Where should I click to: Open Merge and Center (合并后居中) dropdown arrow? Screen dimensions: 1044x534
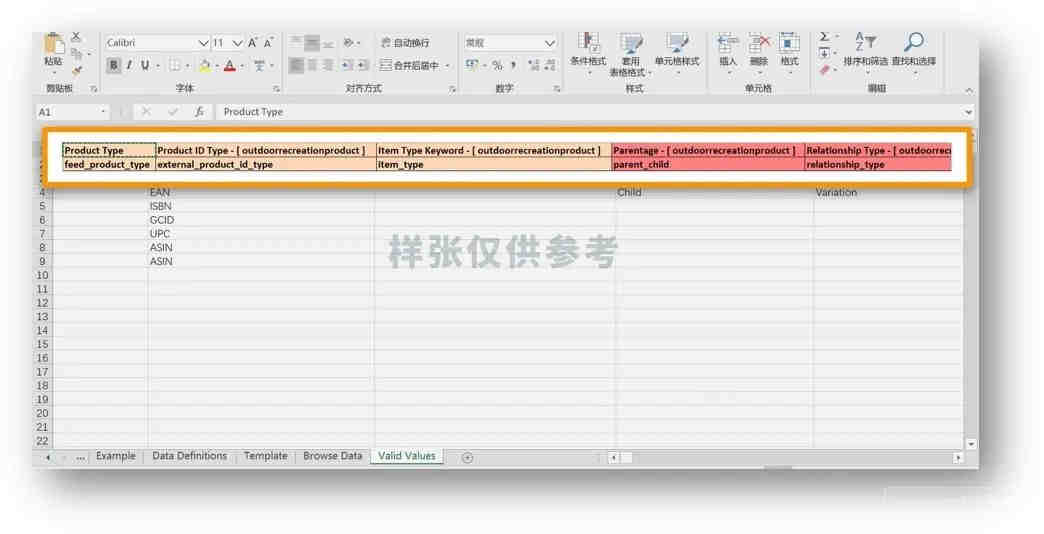(447, 65)
